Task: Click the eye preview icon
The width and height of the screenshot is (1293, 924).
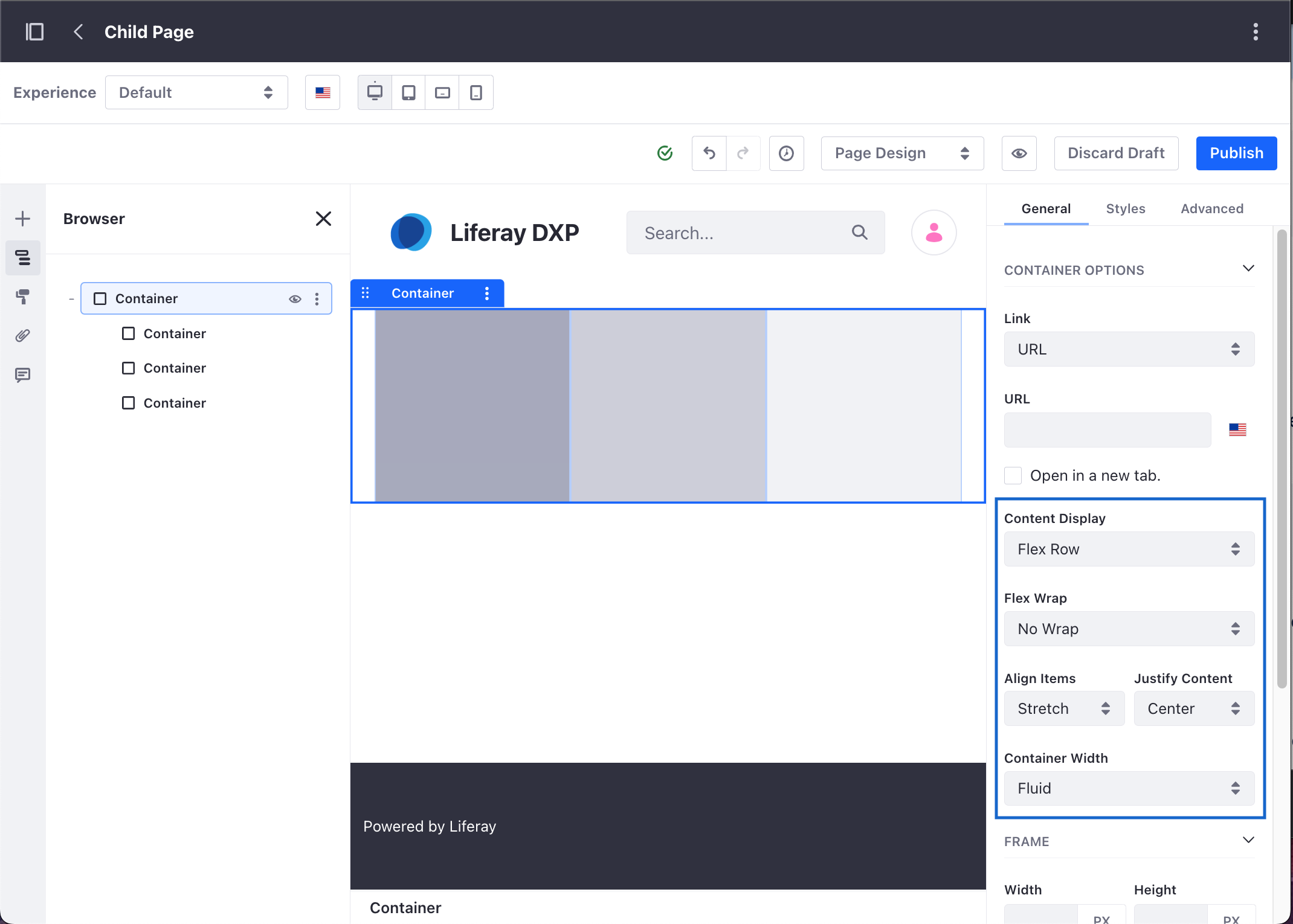Action: tap(1020, 153)
